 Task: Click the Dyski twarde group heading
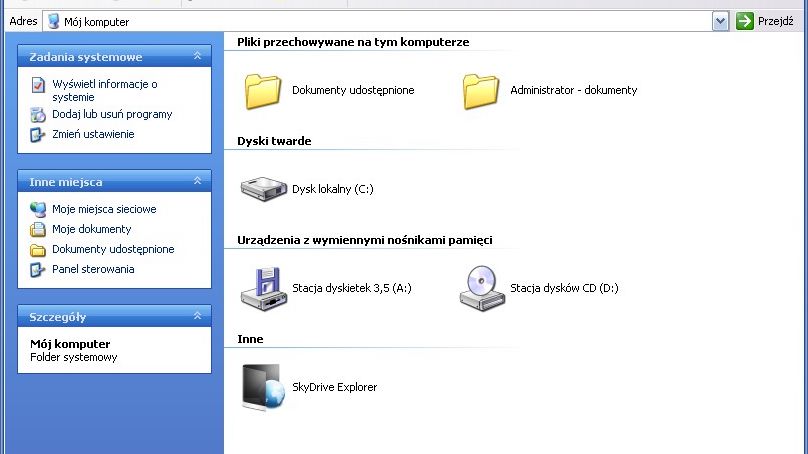pyautogui.click(x=274, y=141)
